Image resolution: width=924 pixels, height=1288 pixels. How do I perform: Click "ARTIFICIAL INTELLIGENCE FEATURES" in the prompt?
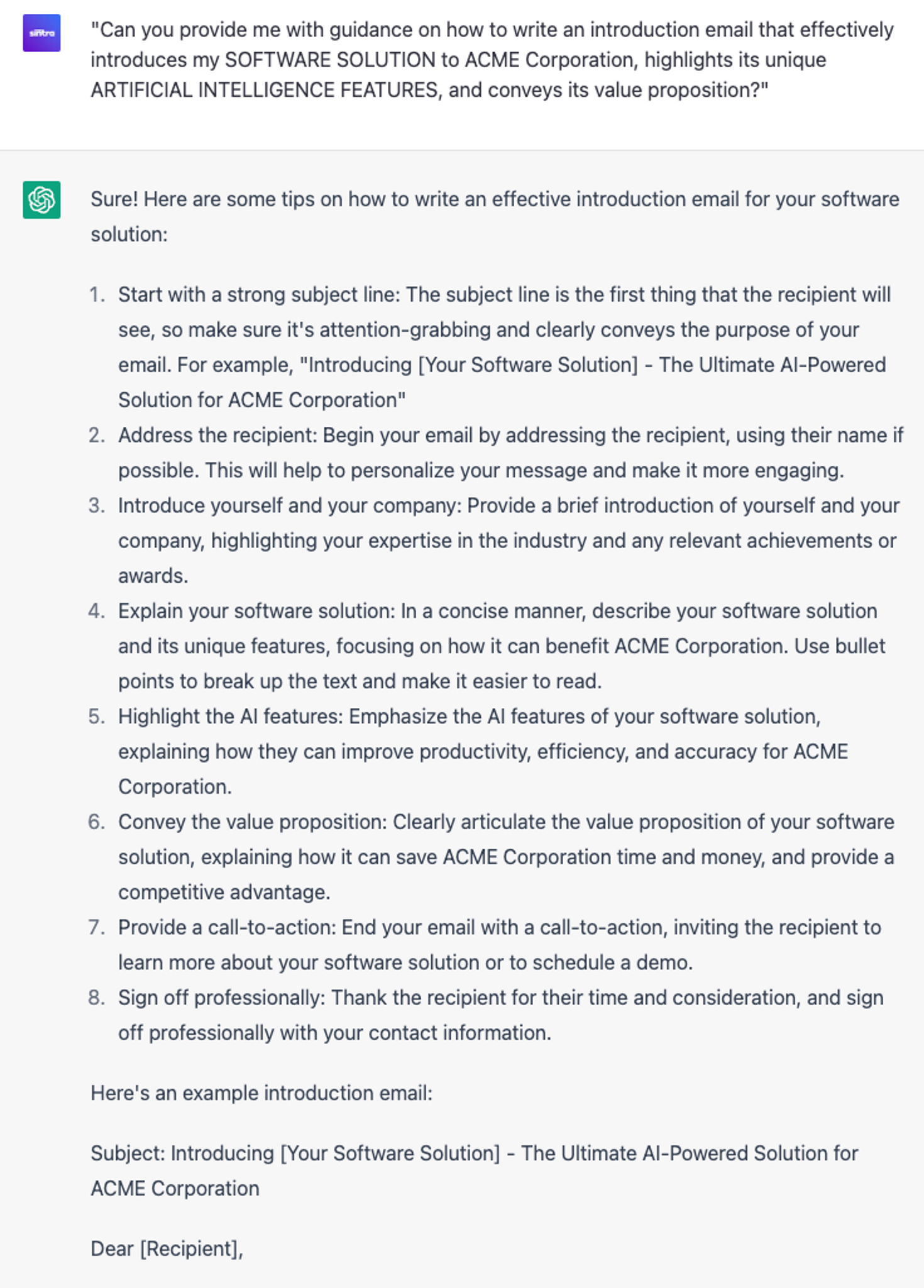click(x=264, y=90)
